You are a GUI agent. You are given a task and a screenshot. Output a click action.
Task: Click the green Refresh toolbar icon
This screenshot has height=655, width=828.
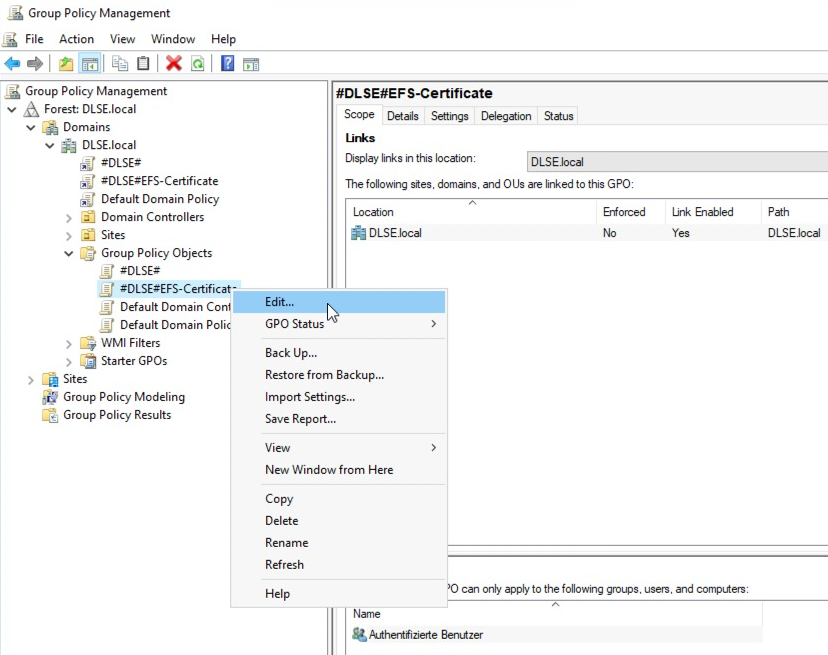[x=197, y=64]
